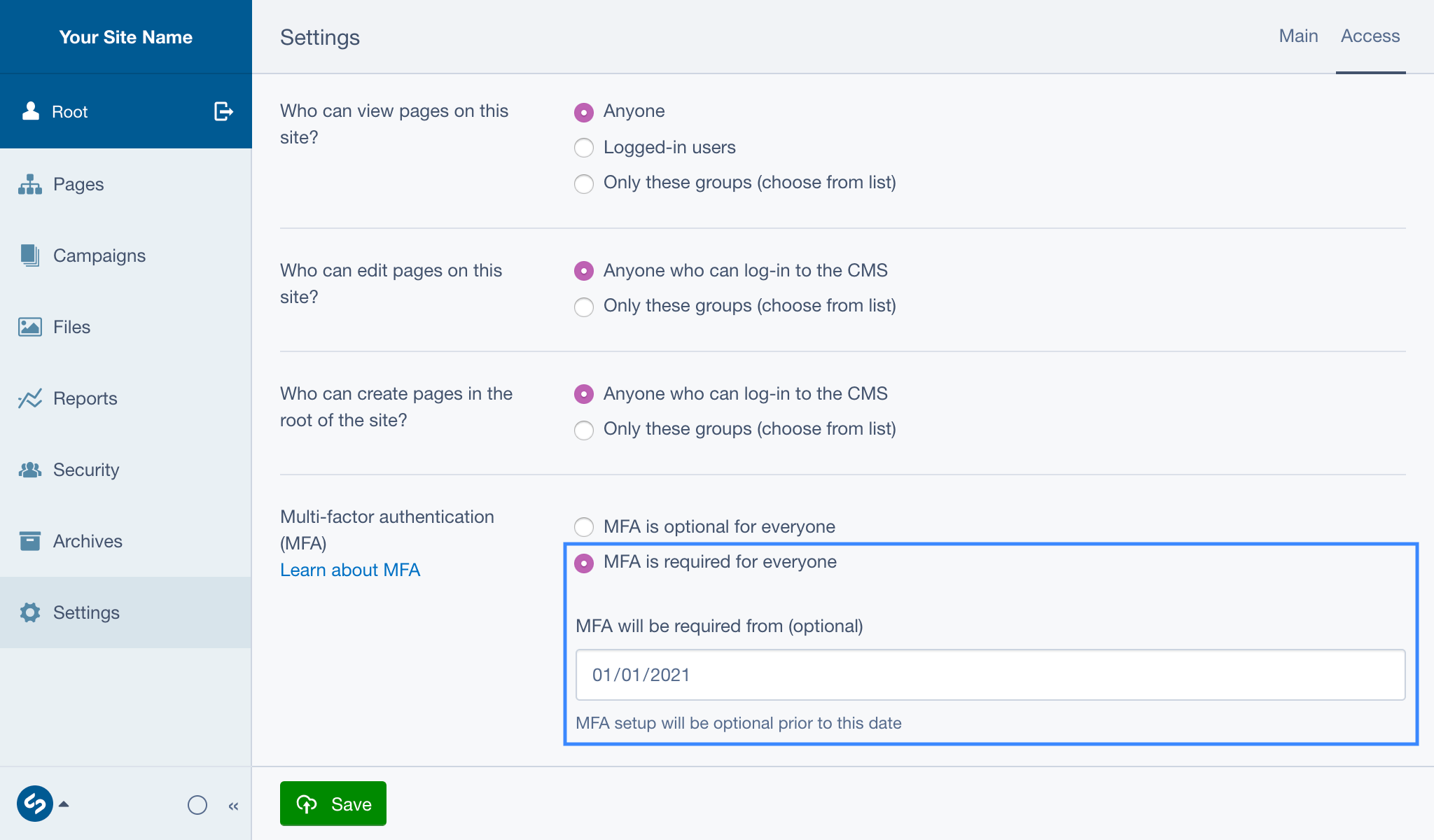Click the 'Learn about MFA' link
This screenshot has width=1434, height=840.
(350, 570)
